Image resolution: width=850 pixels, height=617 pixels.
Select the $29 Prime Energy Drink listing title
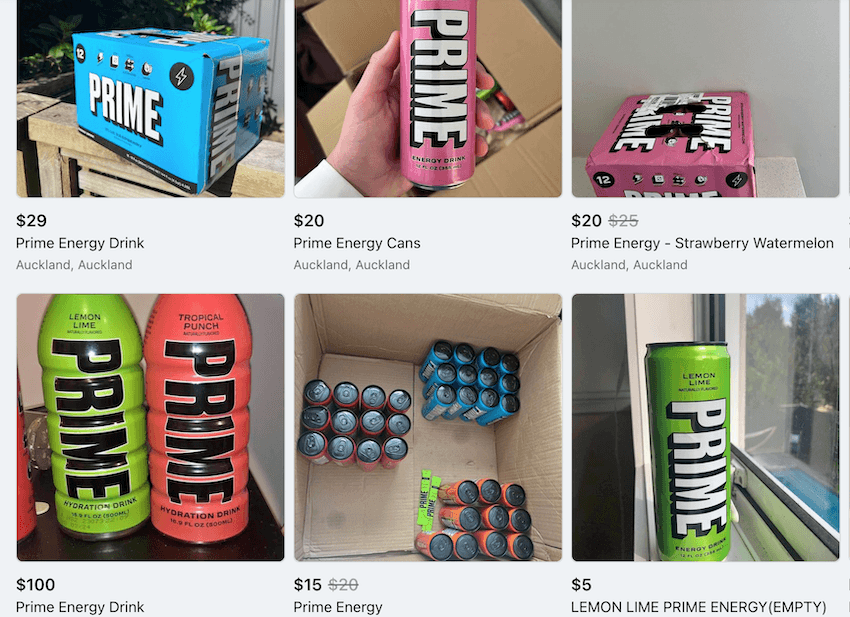(80, 243)
